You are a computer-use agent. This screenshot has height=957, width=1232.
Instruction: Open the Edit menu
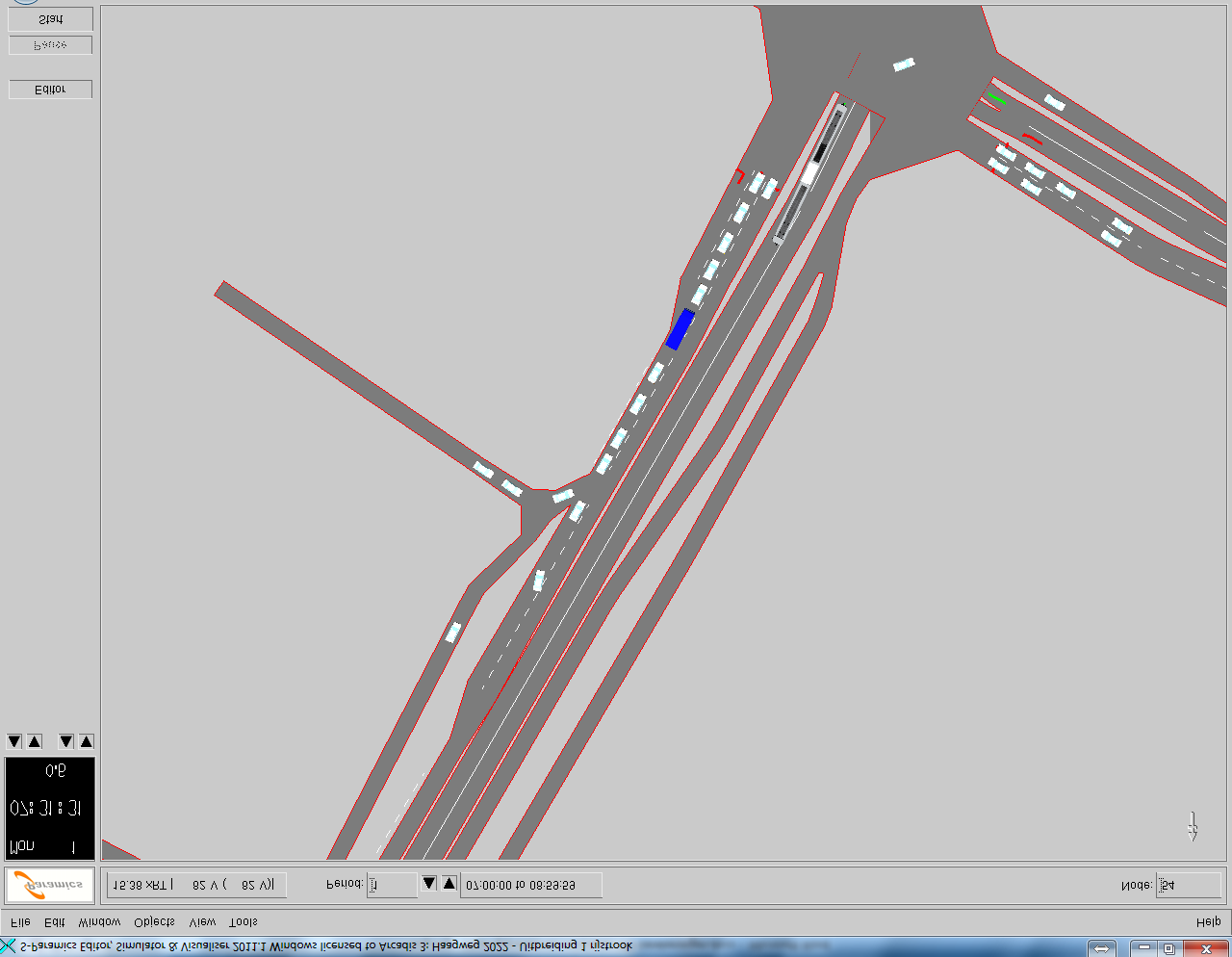tap(55, 922)
